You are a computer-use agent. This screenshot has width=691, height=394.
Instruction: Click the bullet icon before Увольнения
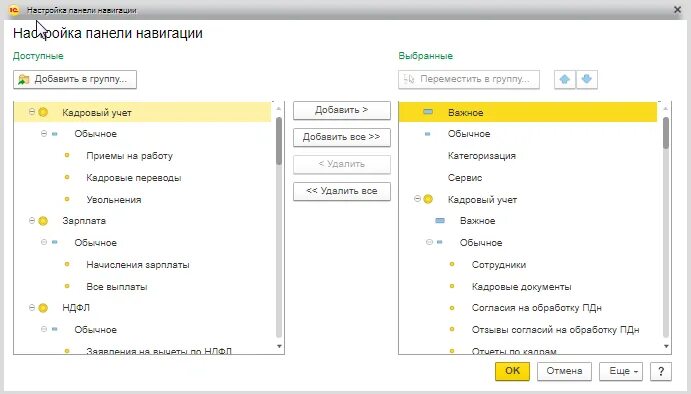pyautogui.click(x=67, y=199)
